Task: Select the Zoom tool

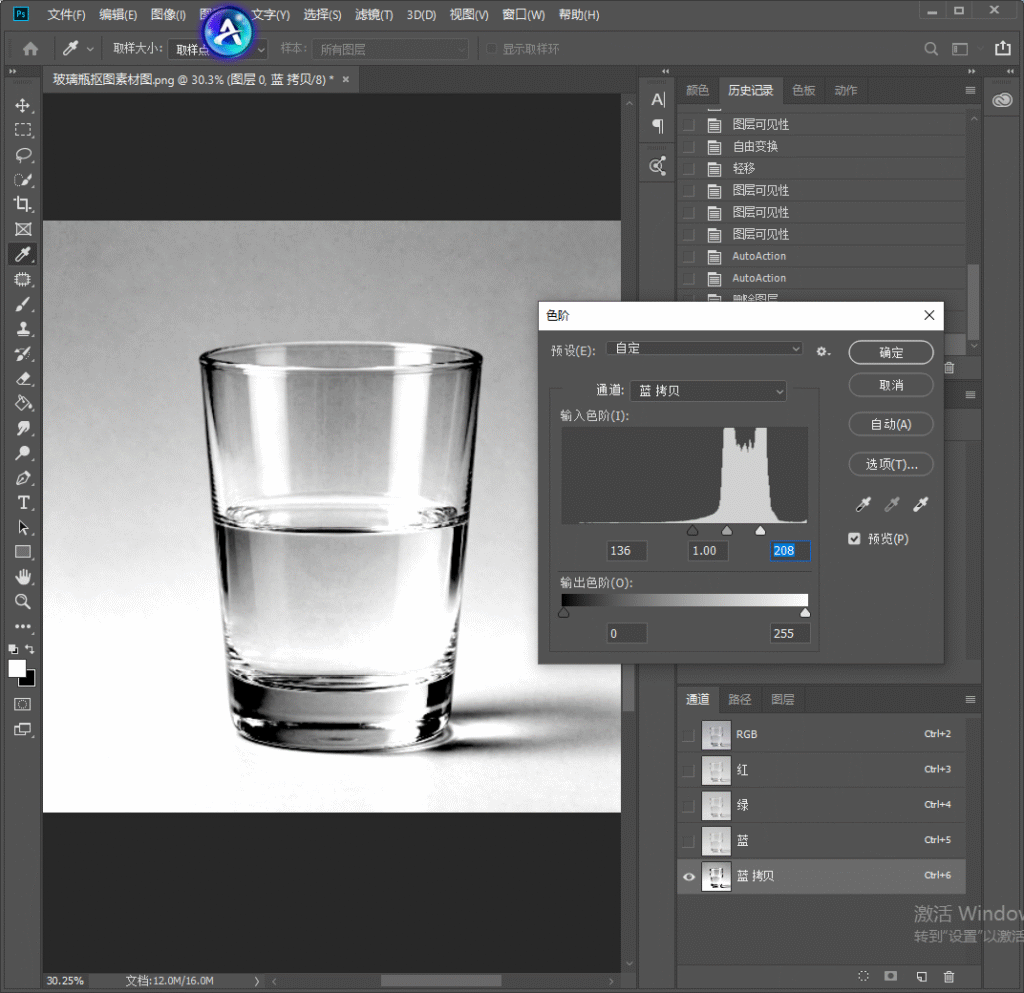Action: [23, 602]
